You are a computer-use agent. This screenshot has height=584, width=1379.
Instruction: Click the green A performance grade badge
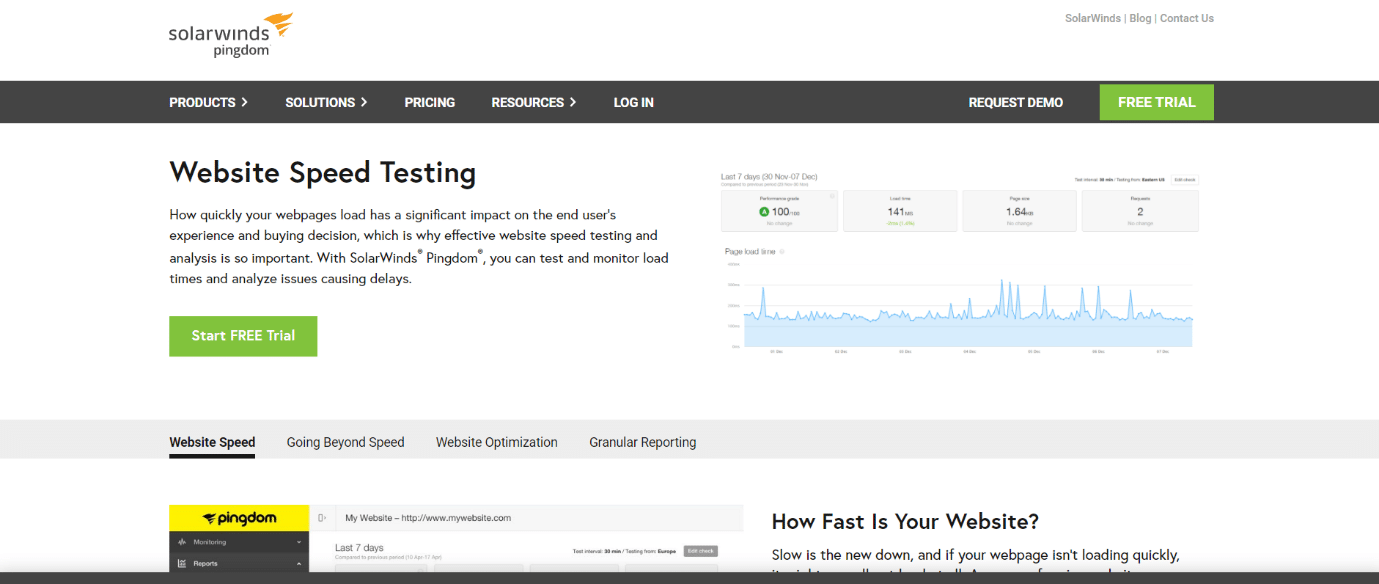(x=764, y=212)
